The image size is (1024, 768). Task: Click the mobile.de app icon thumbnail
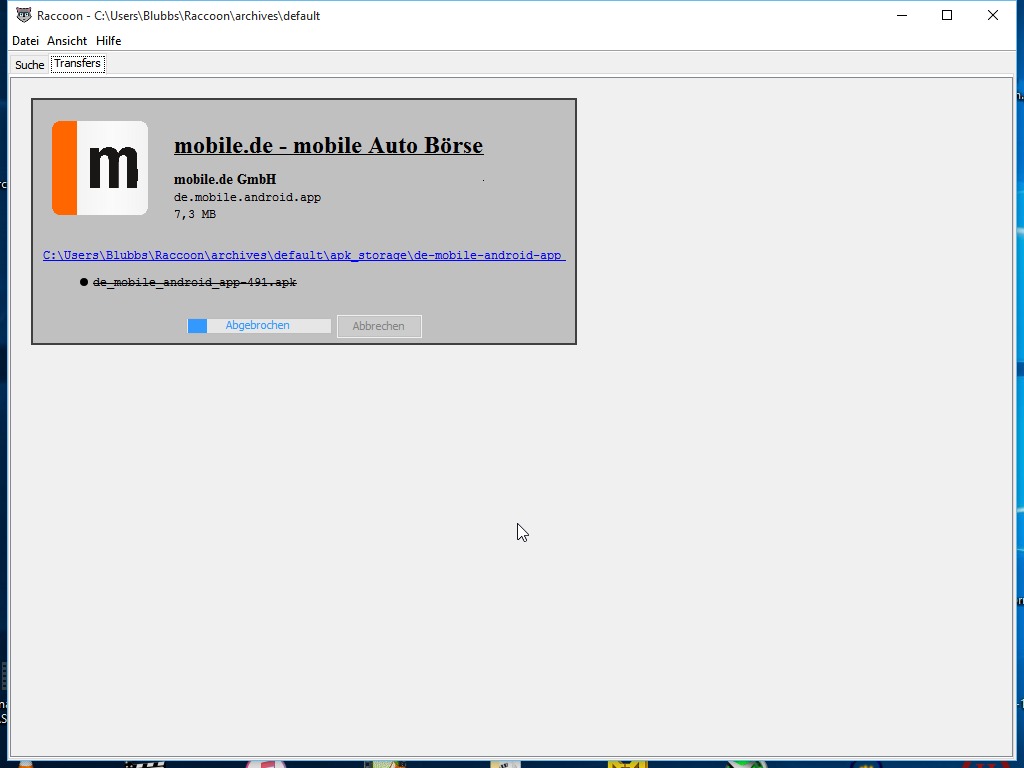coord(100,168)
